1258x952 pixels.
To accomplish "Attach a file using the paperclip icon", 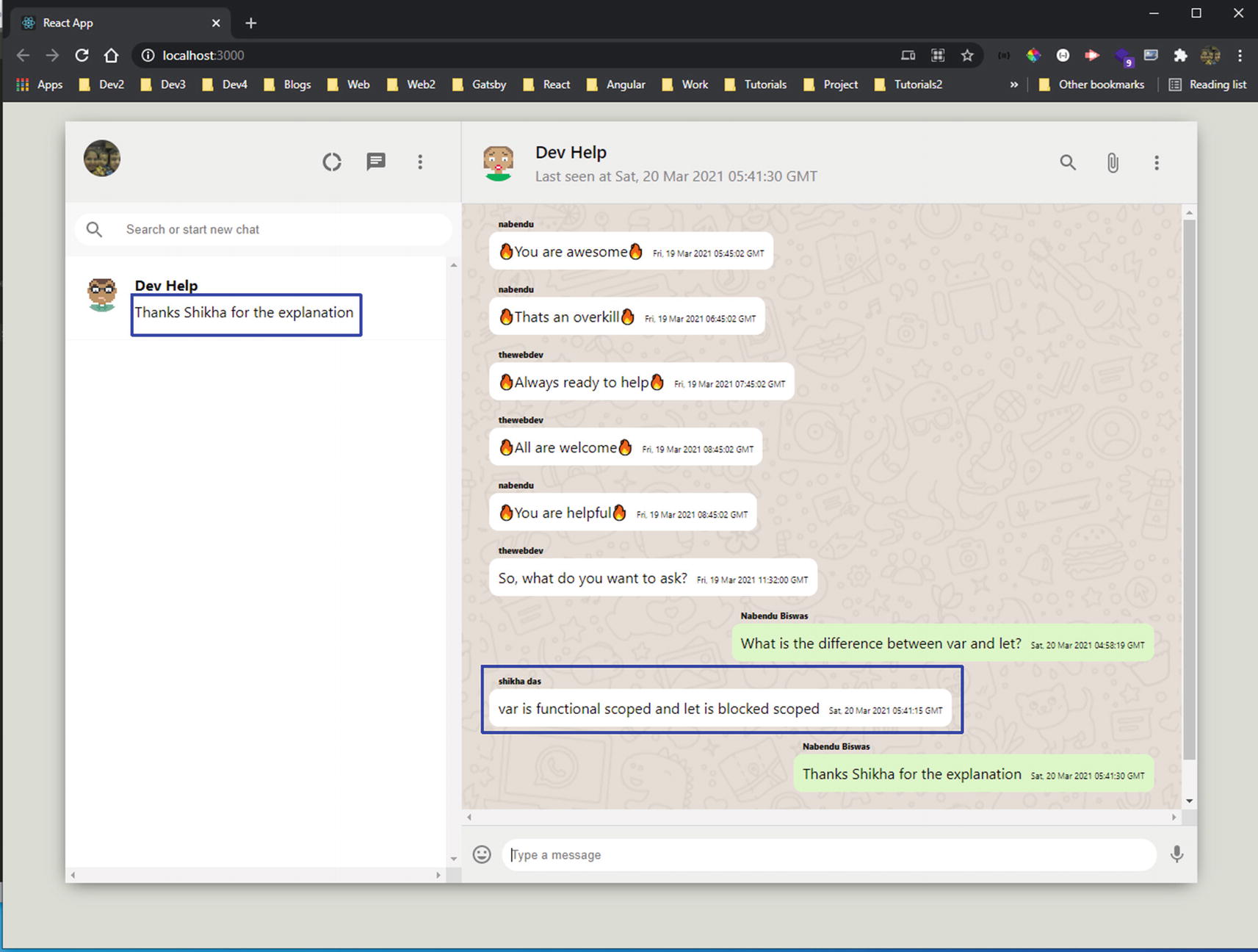I will coord(1113,162).
